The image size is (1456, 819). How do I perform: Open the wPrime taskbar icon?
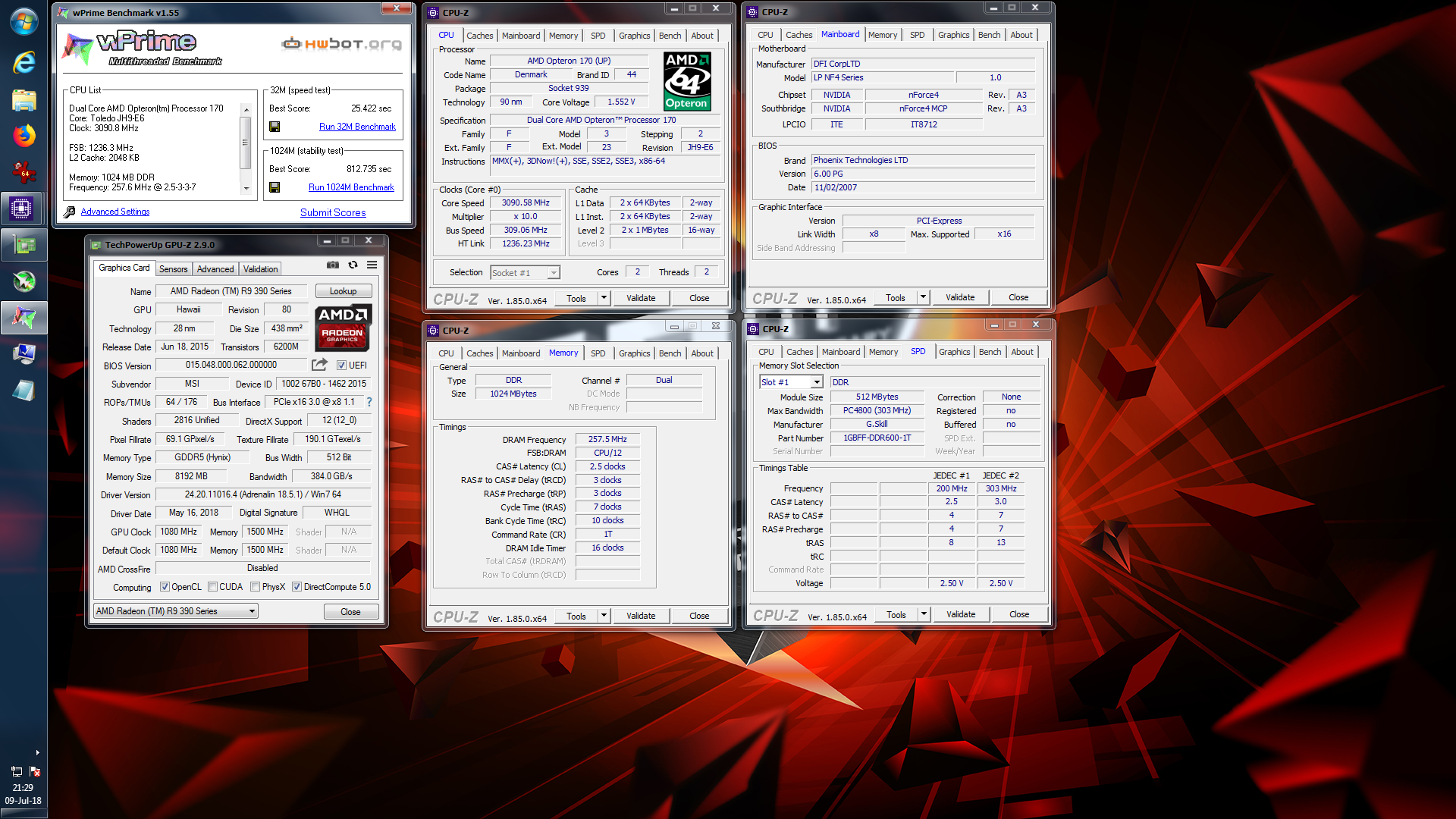24,318
